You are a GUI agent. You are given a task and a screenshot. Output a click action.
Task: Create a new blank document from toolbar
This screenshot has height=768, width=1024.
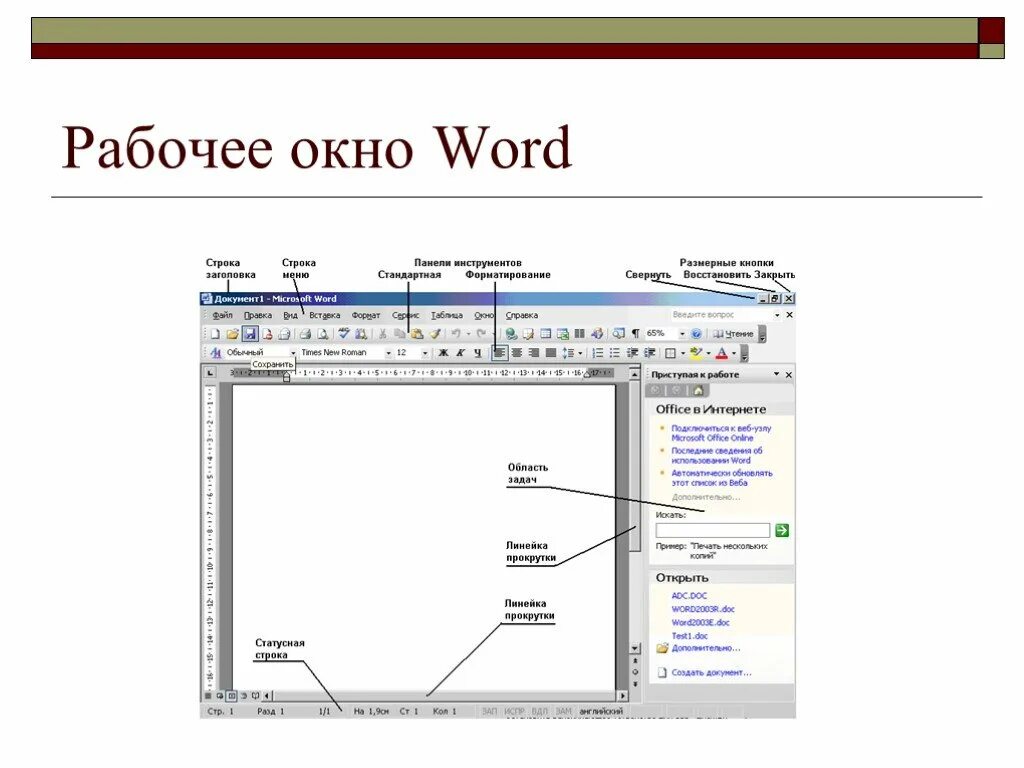point(215,334)
